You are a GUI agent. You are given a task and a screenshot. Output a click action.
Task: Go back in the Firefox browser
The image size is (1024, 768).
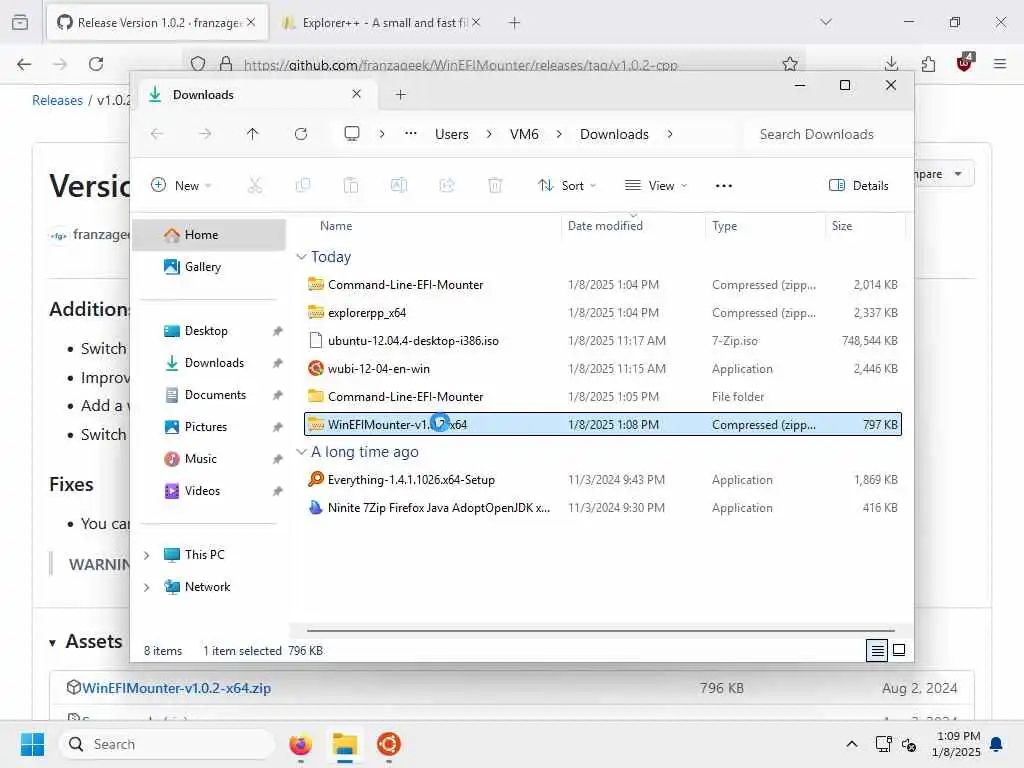[x=24, y=64]
